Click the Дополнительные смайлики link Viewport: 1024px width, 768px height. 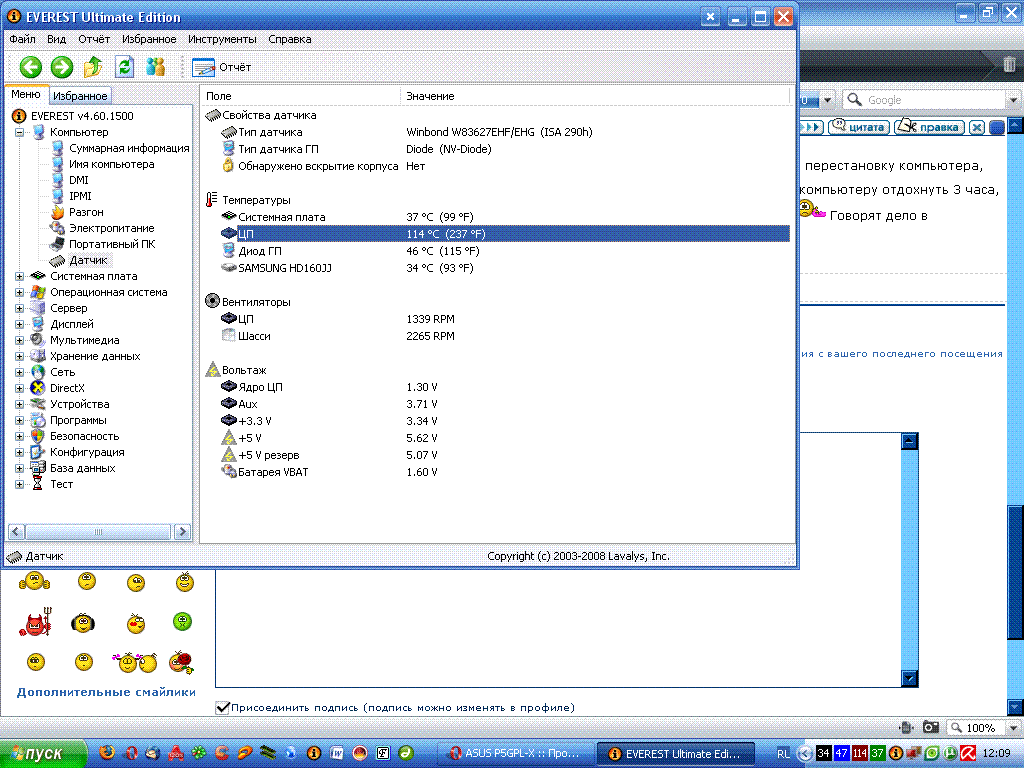(106, 692)
